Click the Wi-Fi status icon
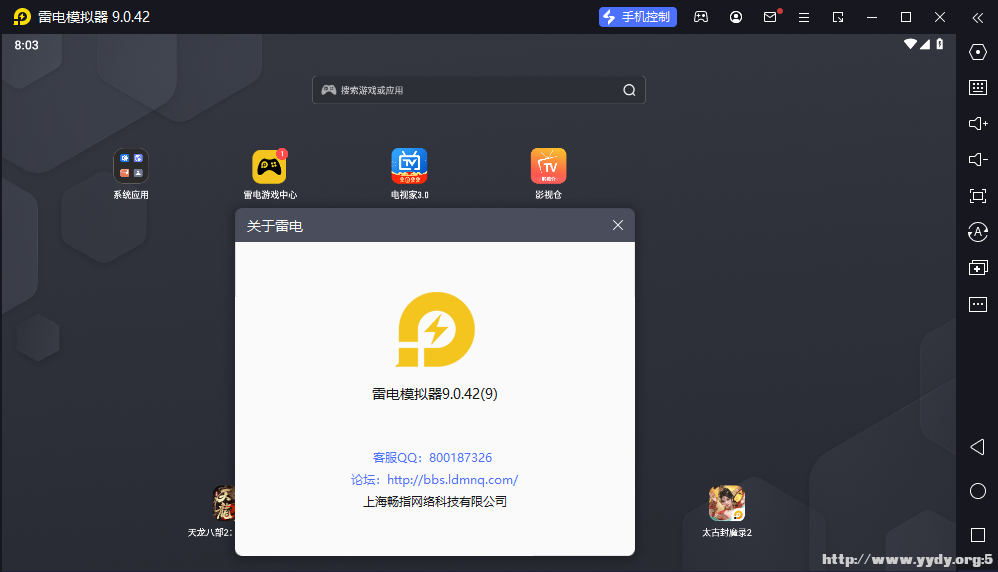The height and width of the screenshot is (572, 998). tap(910, 44)
